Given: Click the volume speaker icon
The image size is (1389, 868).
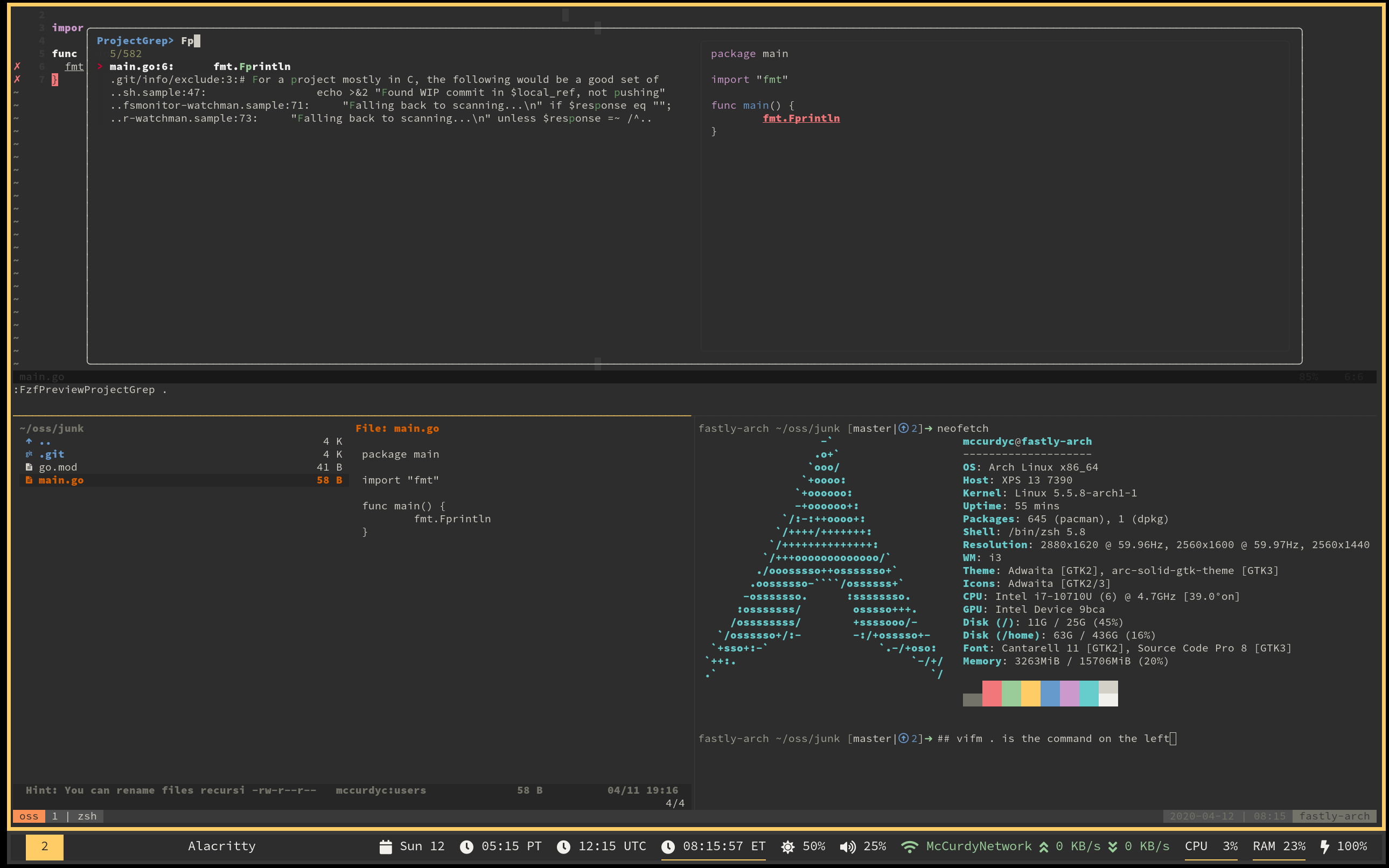Looking at the screenshot, I should coord(847,847).
